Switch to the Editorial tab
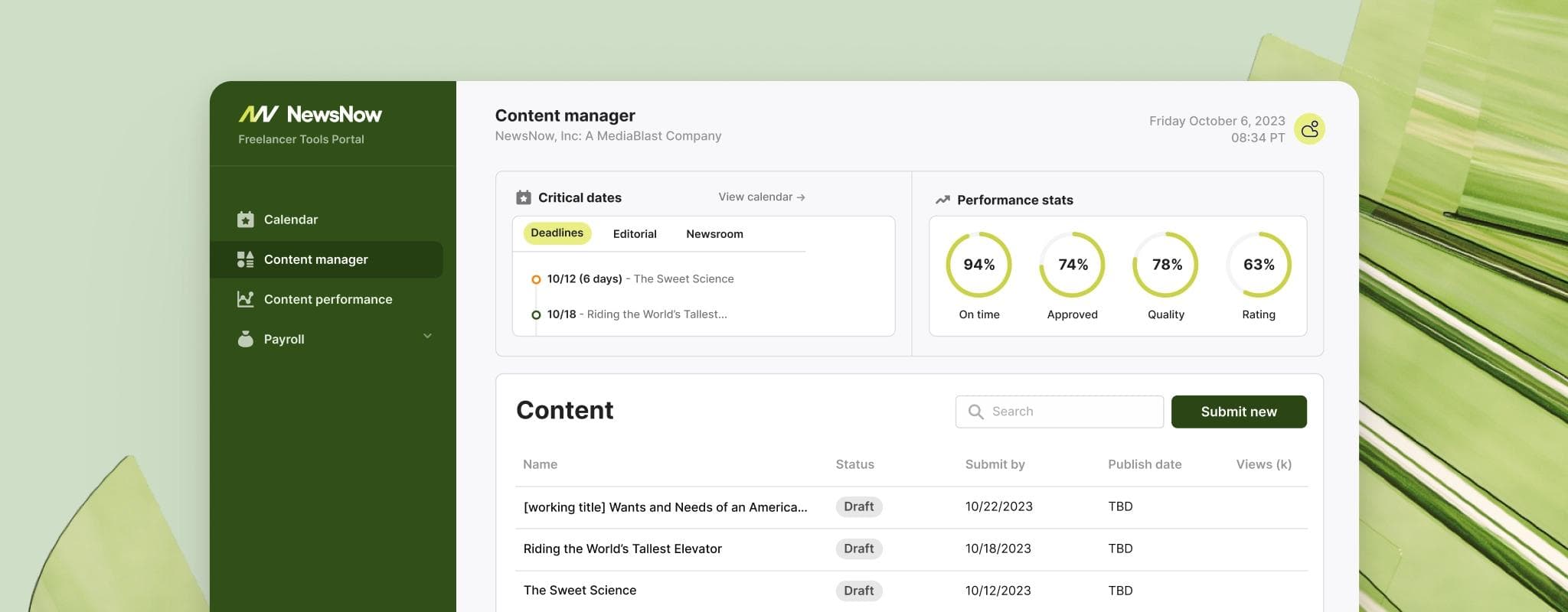This screenshot has height=612, width=1568. pos(635,234)
